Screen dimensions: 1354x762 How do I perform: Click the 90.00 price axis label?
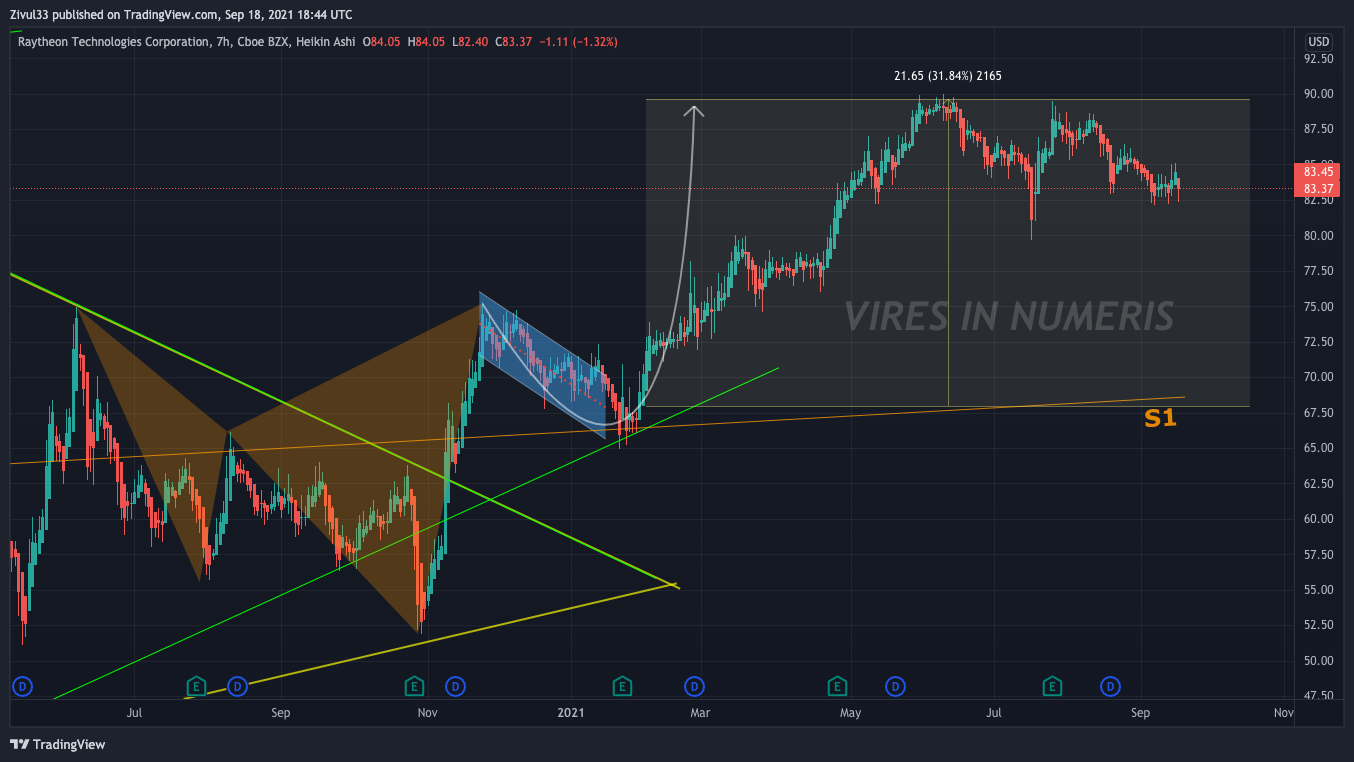[1320, 94]
